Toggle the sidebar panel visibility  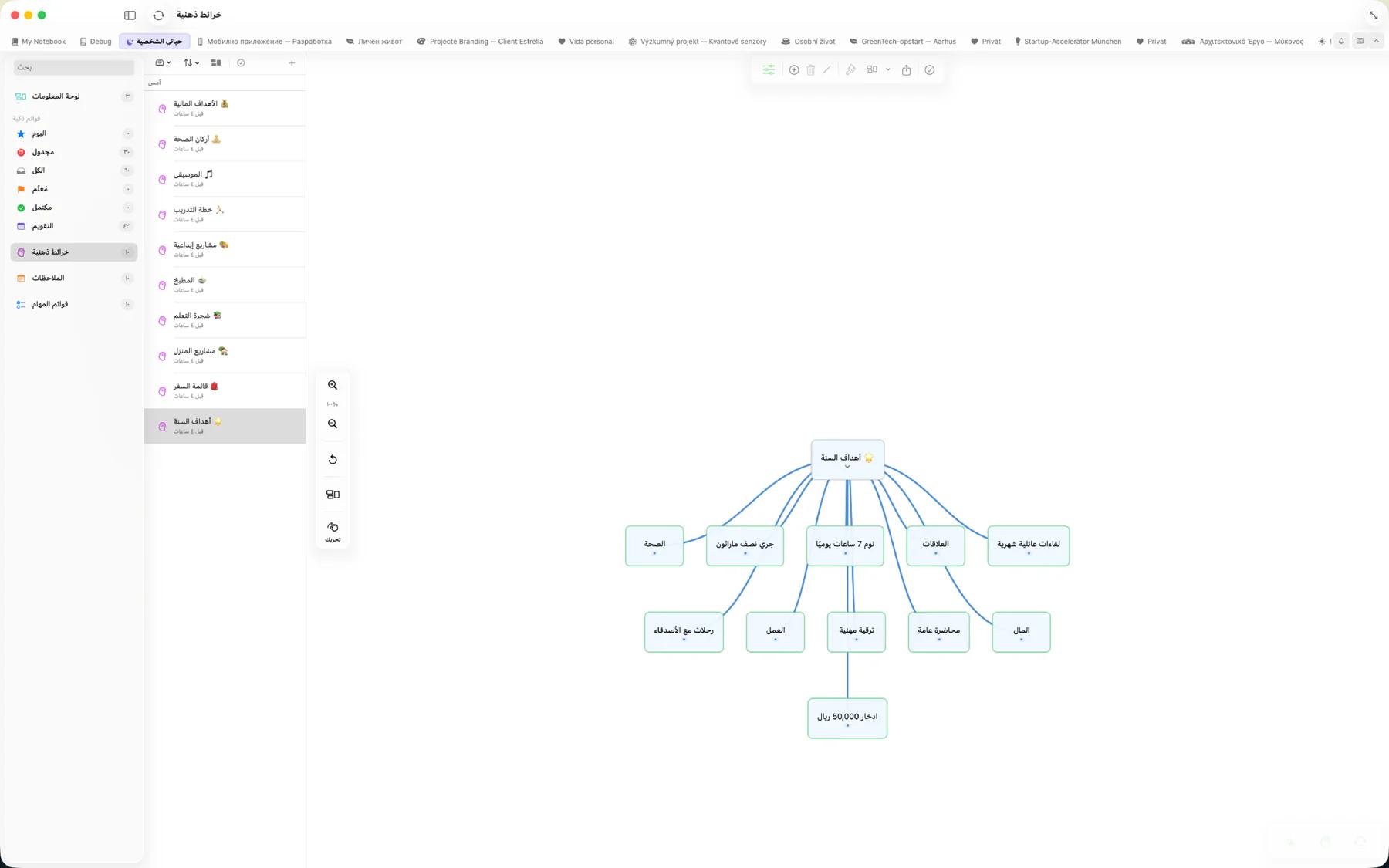[x=130, y=15]
